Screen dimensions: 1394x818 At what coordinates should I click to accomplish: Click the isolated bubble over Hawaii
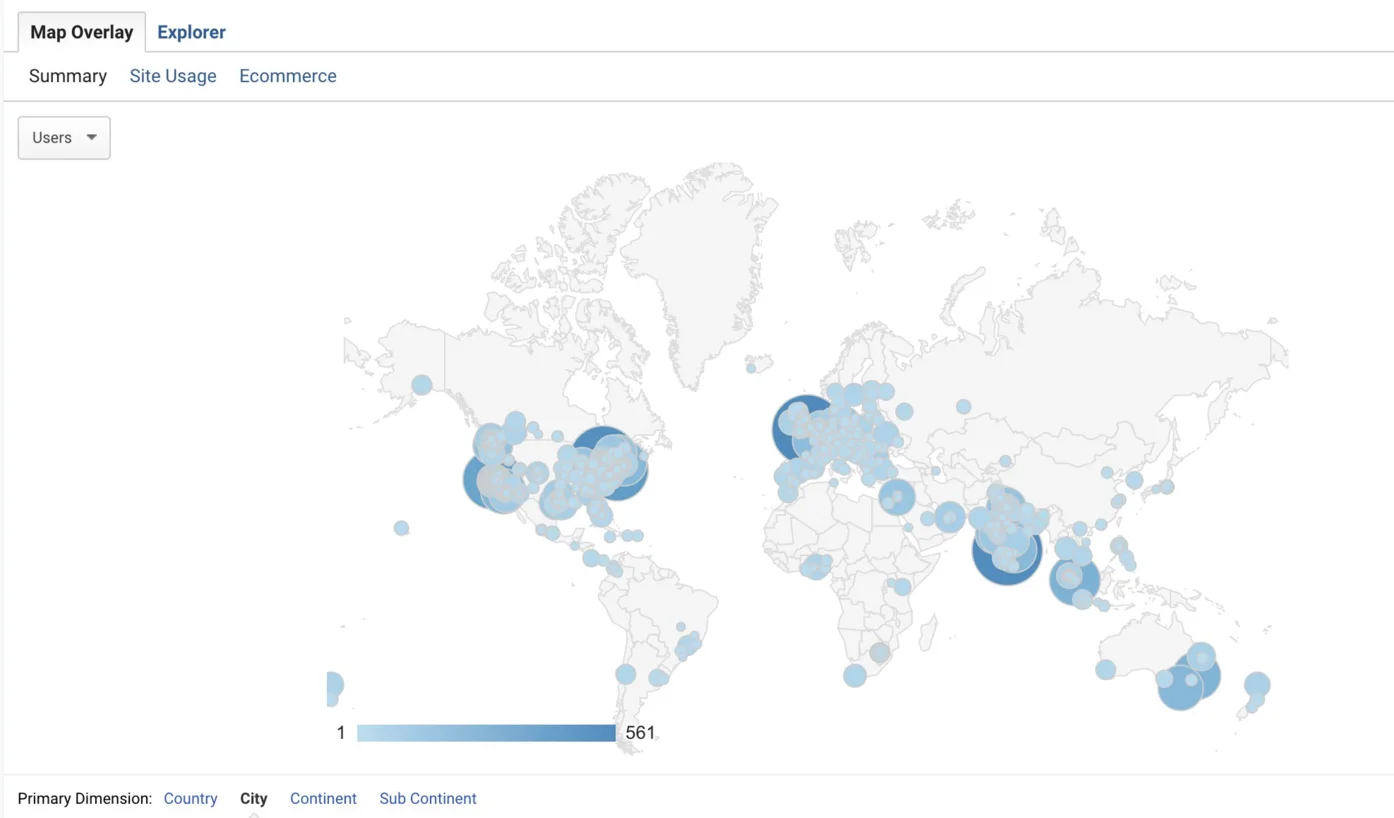401,528
